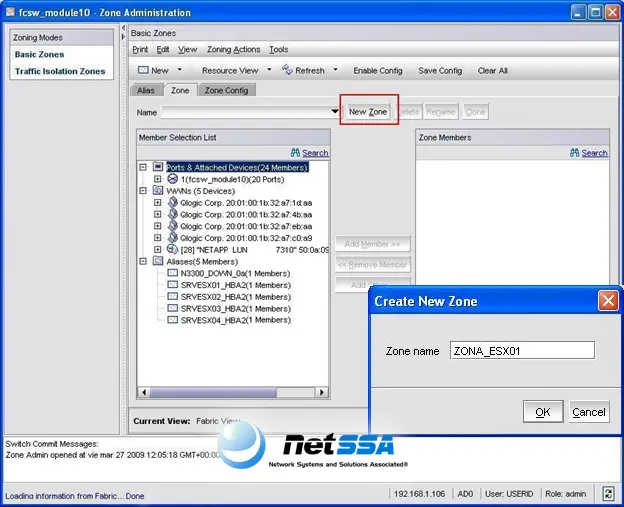Click the Qlogic 32:a7:c0:a9 device icon

point(172,238)
